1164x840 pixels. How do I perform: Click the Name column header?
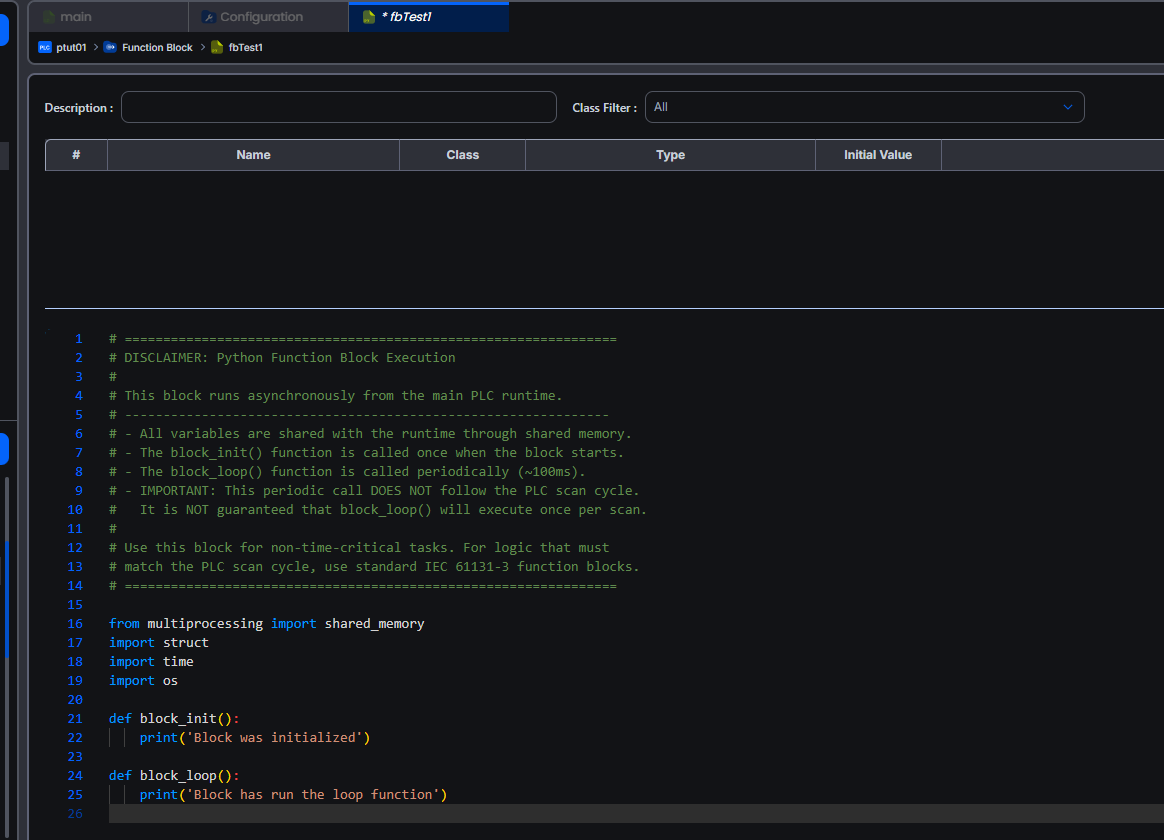tap(253, 155)
